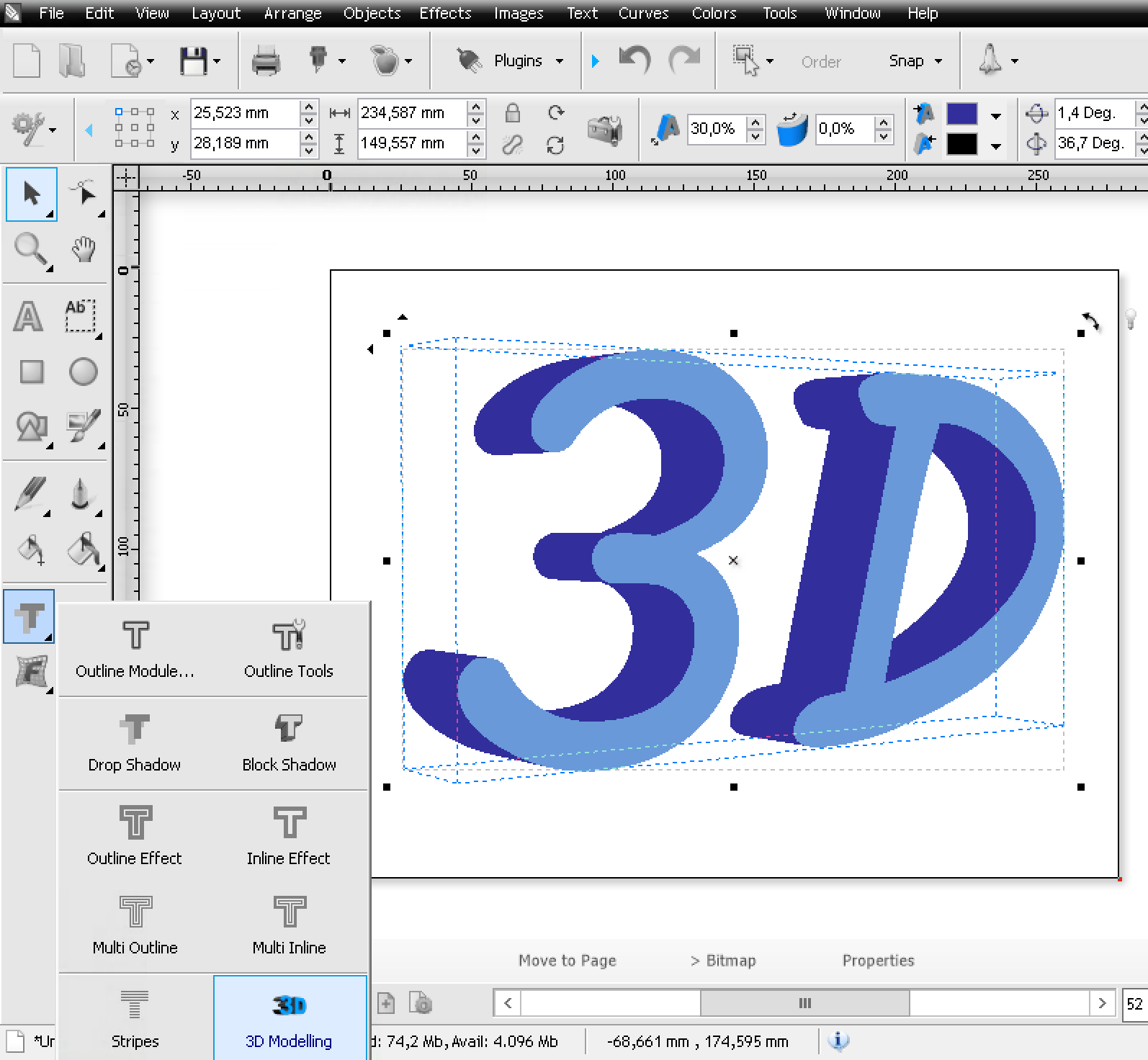The height and width of the screenshot is (1060, 1148).
Task: Expand the Plugins dropdown
Action: tap(560, 61)
